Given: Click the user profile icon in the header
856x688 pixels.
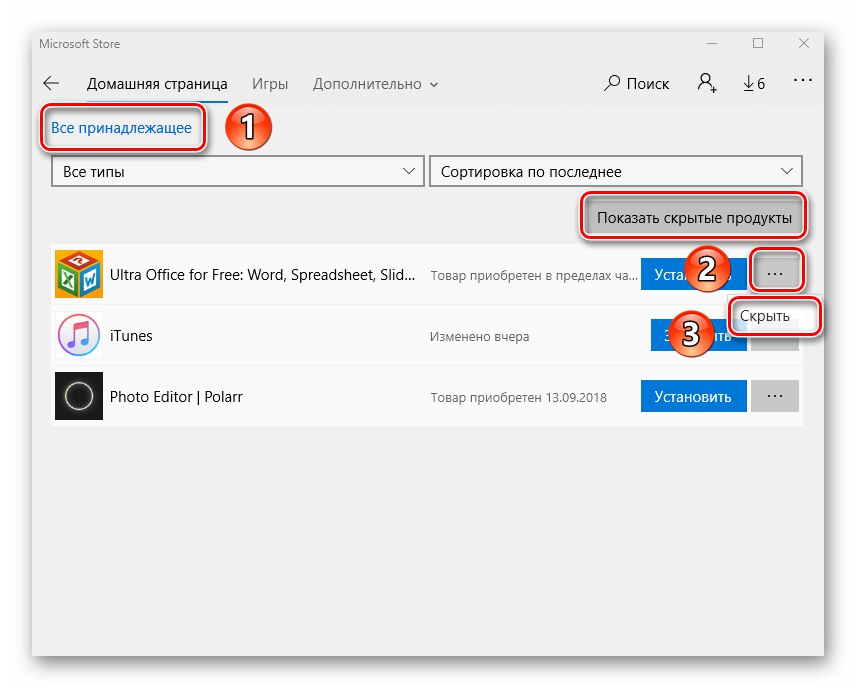Looking at the screenshot, I should click(x=708, y=84).
